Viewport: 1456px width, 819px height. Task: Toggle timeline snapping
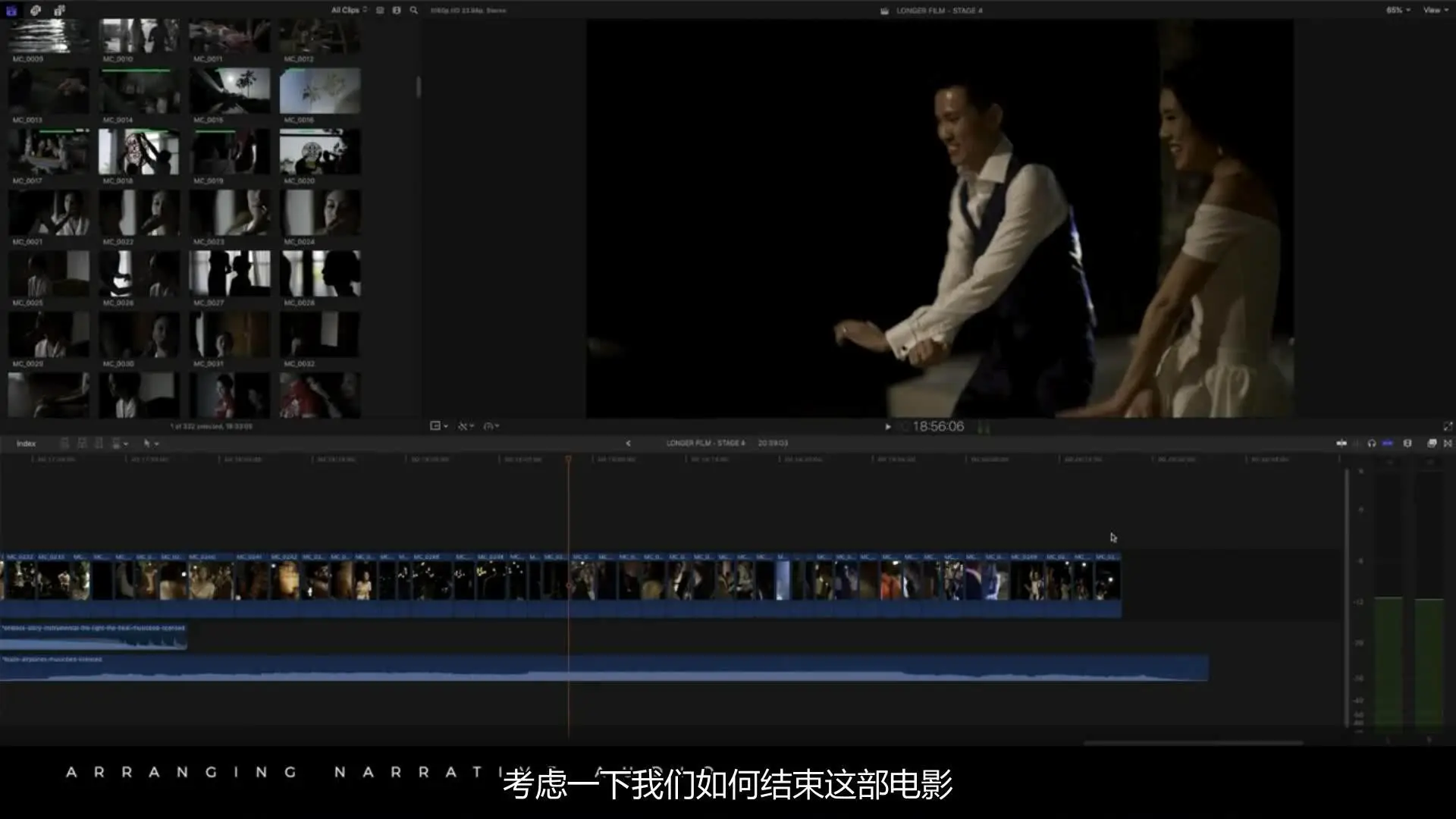[x=1388, y=444]
